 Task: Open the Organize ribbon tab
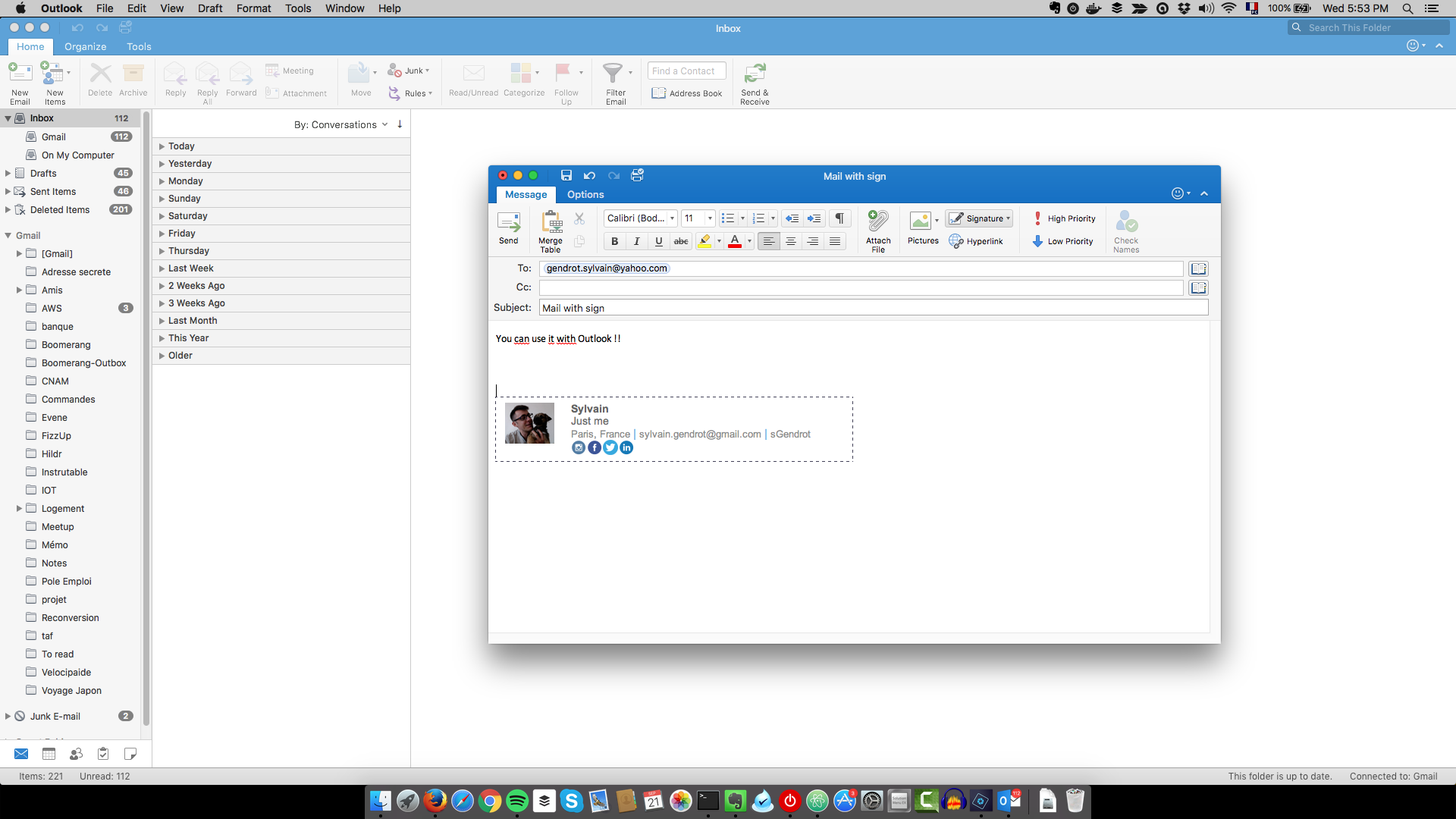[85, 46]
